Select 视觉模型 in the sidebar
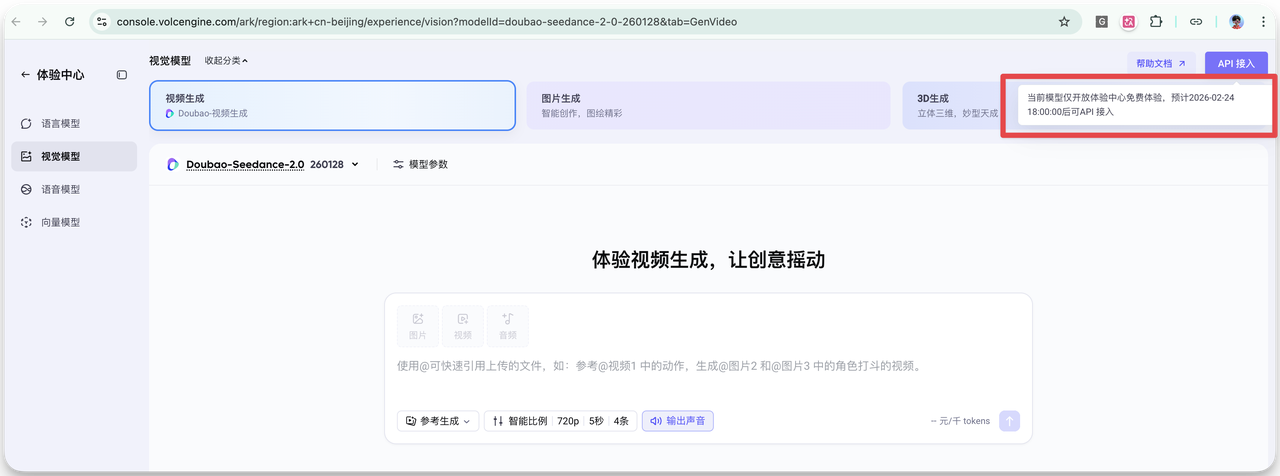 [74, 157]
